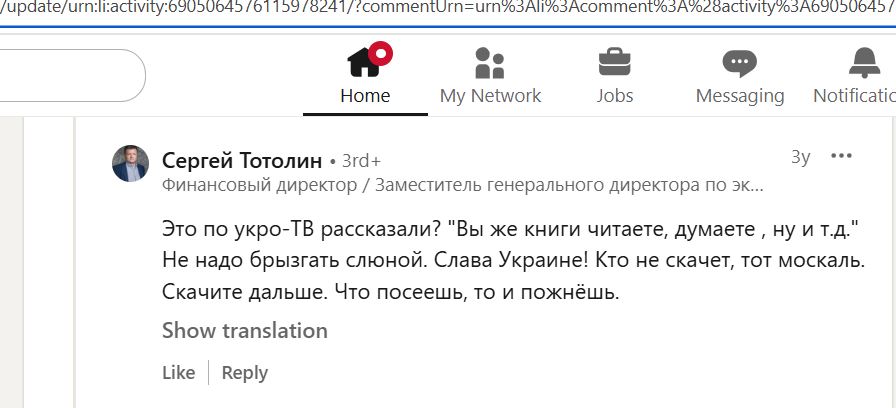Click the commenter's profile photo thumbnail
Viewport: 896px width, 408px height.
(x=130, y=163)
